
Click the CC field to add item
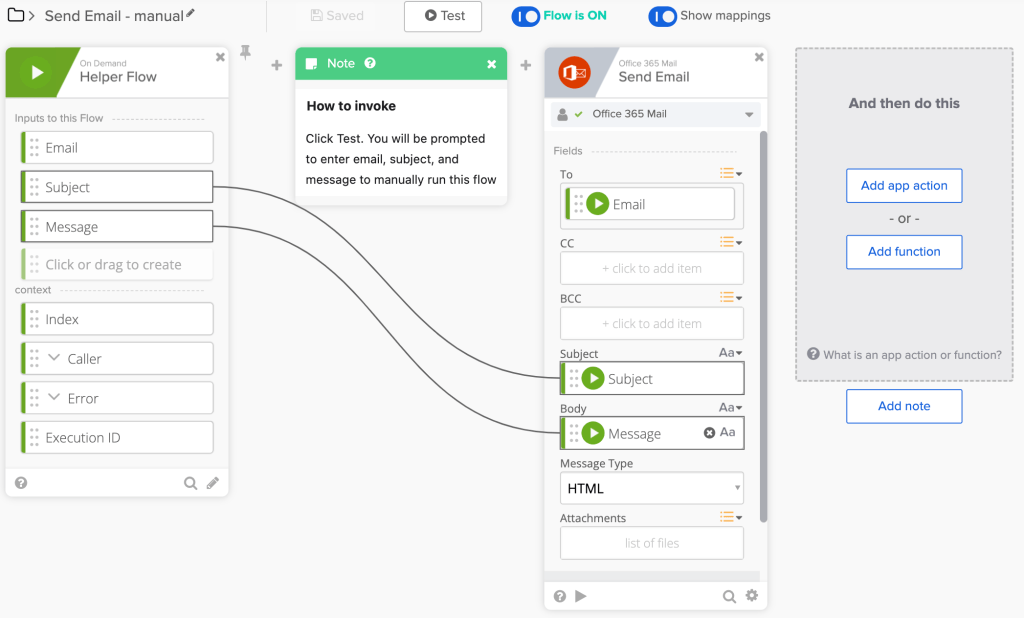(x=651, y=268)
